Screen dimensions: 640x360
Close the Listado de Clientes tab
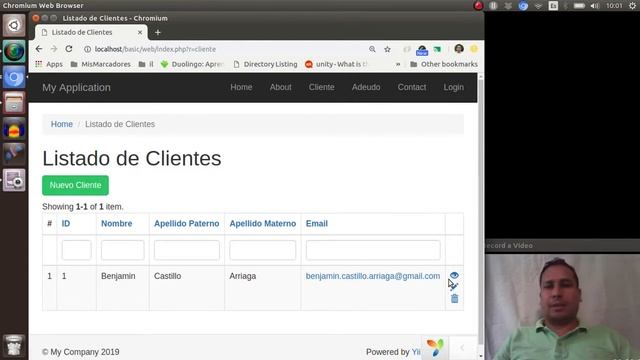(140, 32)
